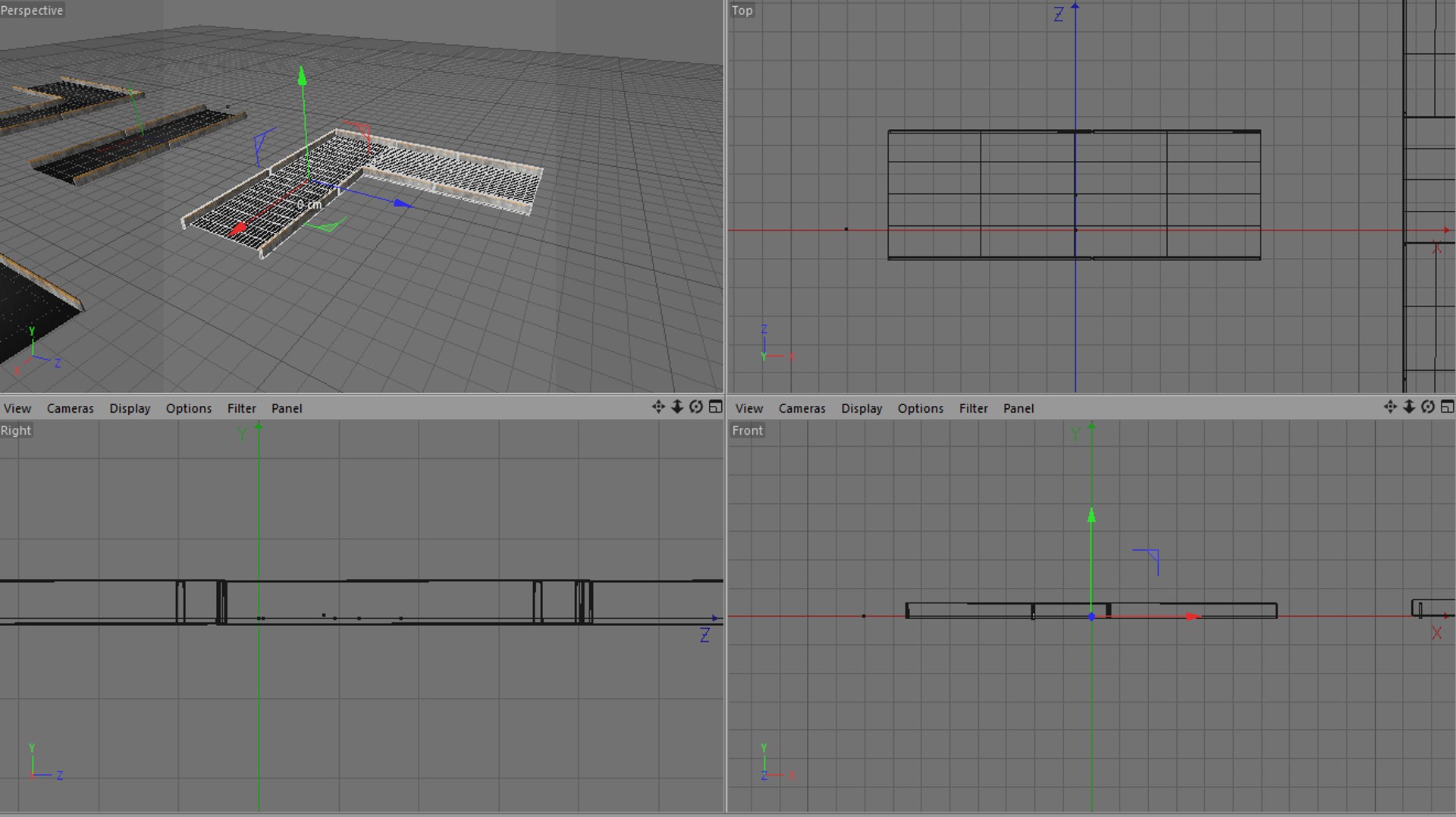Open the Display menu in the Right viewport
Screen dimensions: 1456x817
[x=130, y=408]
